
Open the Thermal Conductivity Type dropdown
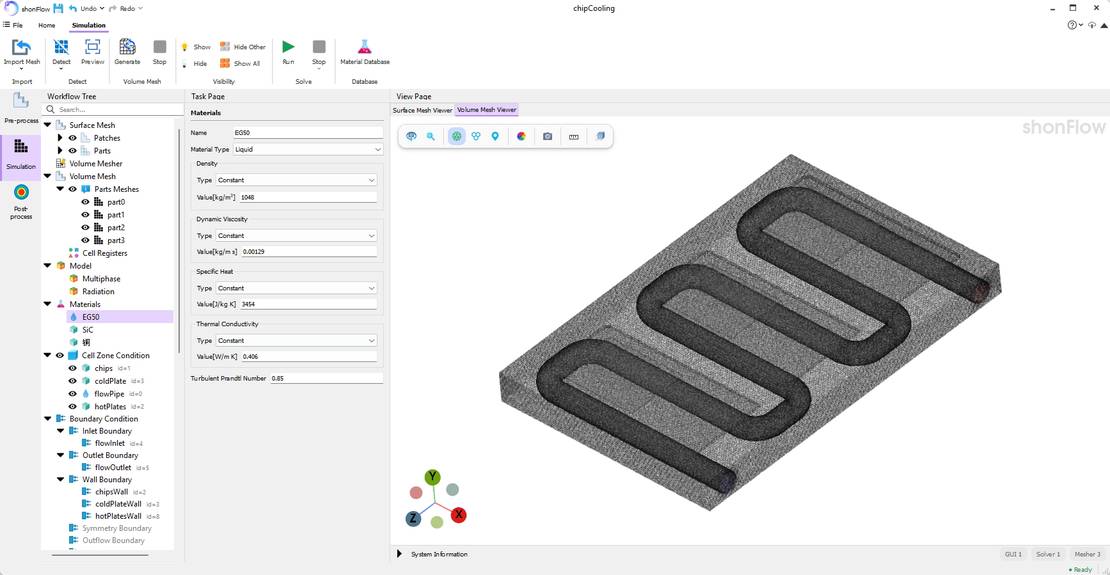(x=296, y=341)
